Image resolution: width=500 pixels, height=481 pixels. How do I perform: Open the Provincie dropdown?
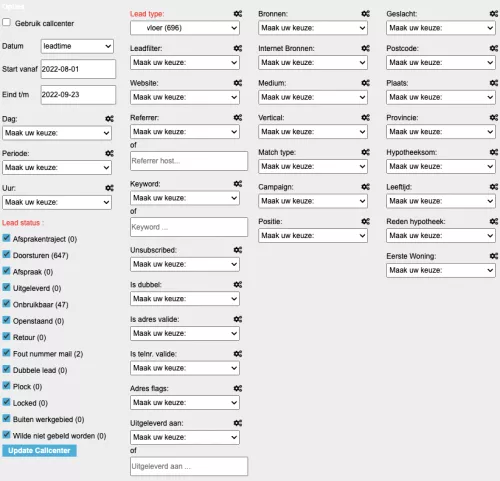click(441, 132)
